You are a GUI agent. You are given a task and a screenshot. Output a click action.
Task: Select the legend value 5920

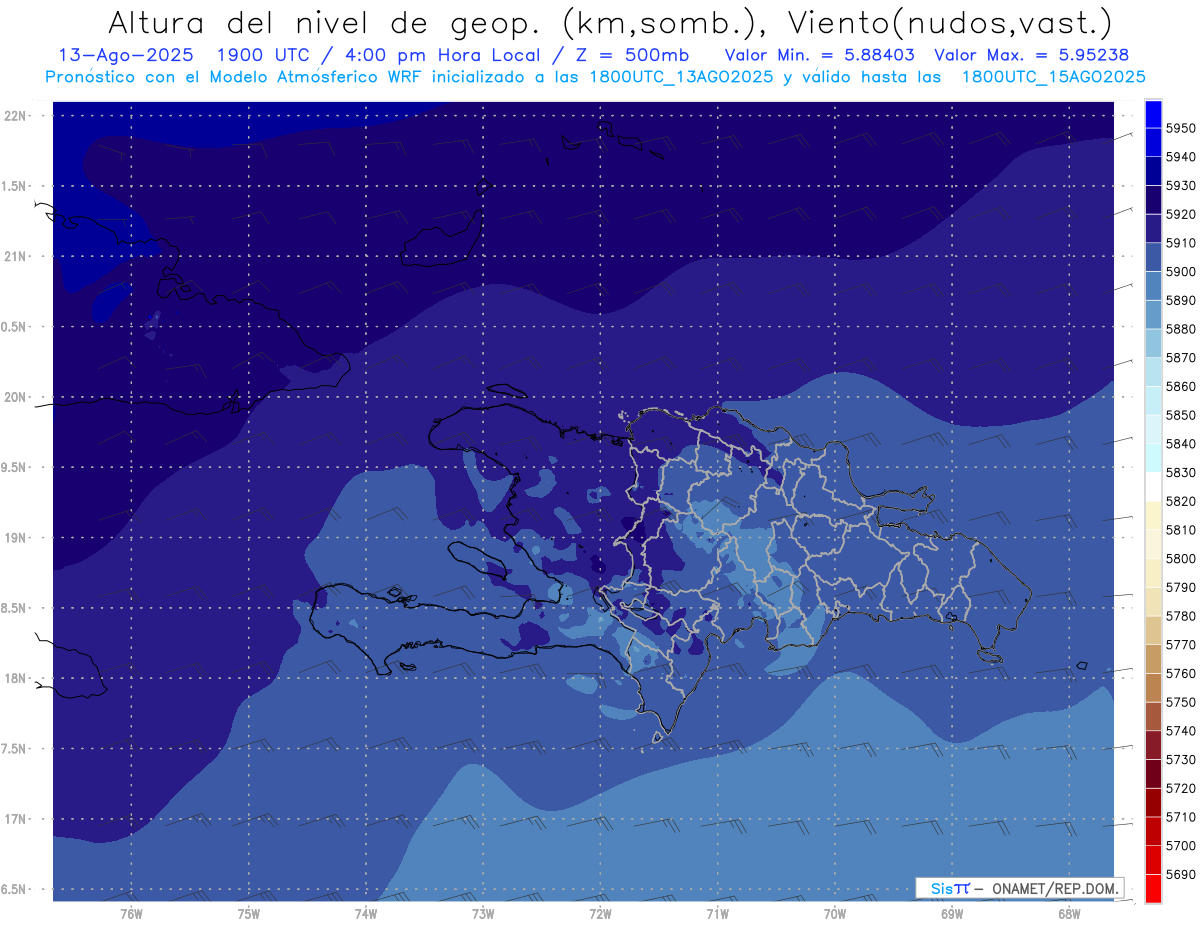(1181, 214)
